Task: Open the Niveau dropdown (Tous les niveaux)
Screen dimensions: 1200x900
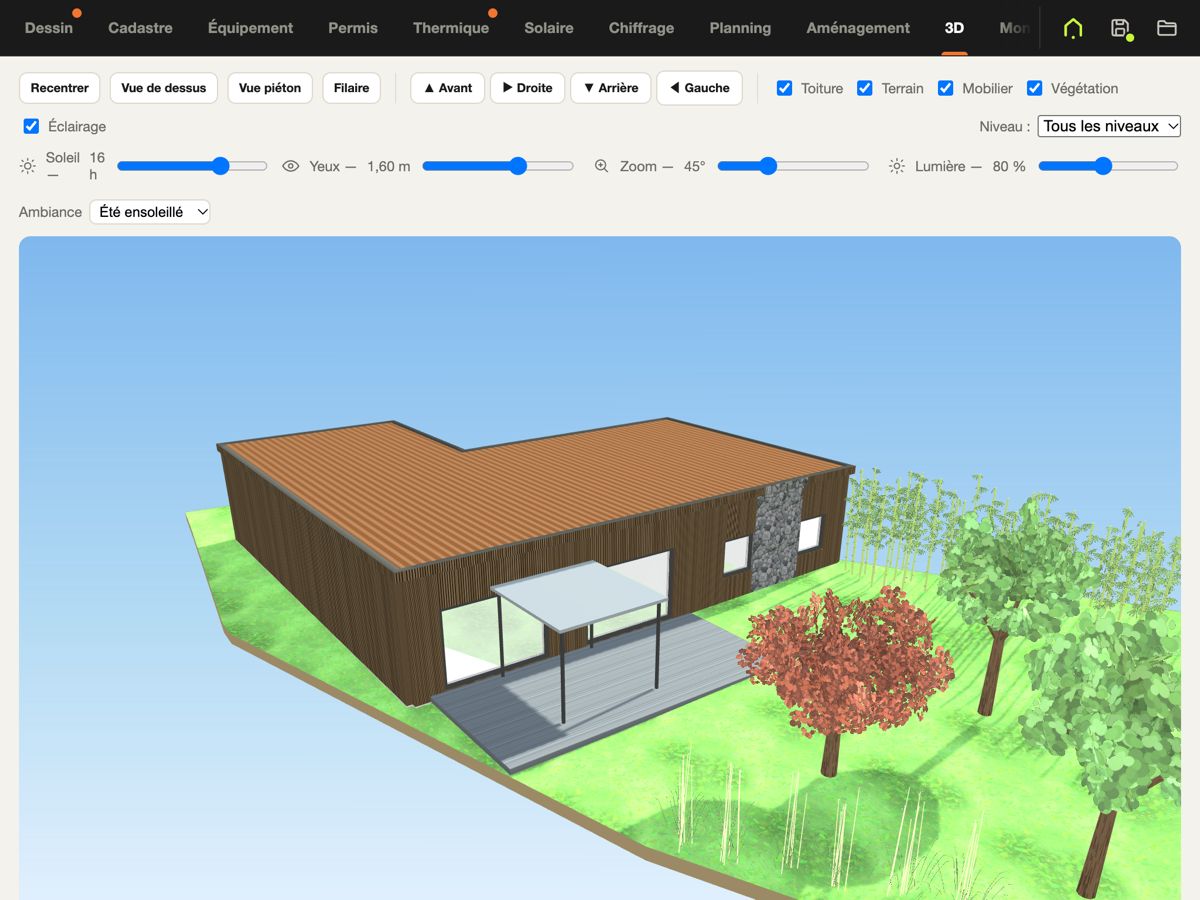Action: pos(1109,126)
